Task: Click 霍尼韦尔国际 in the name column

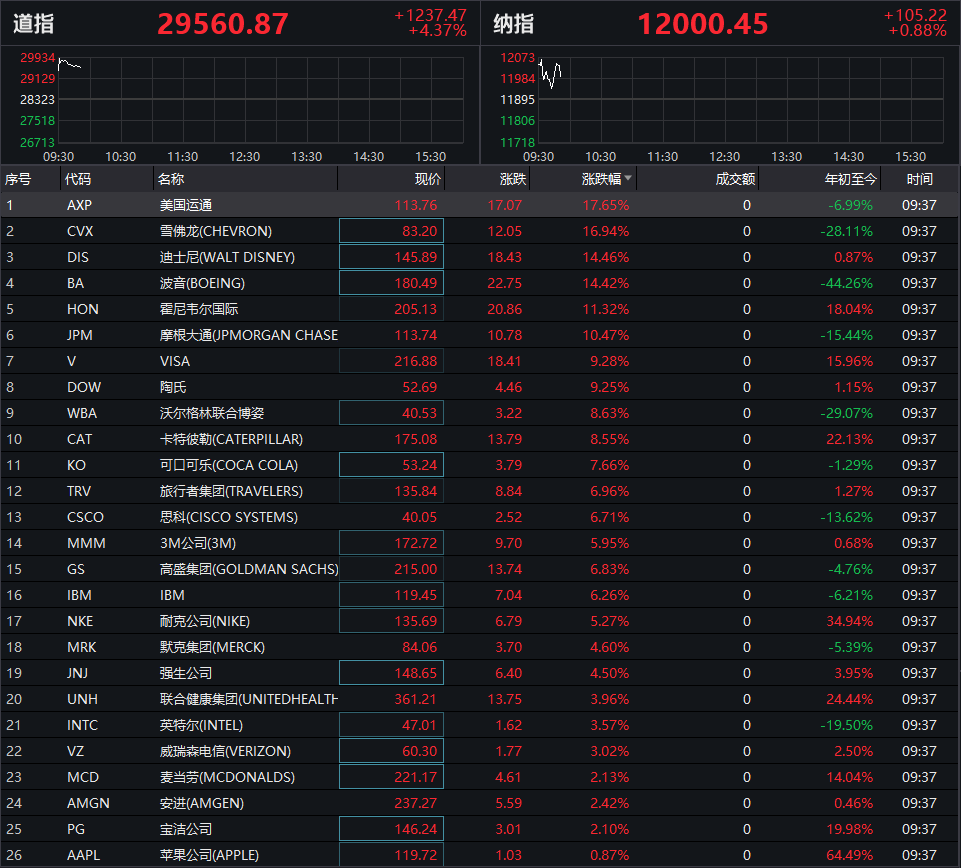Action: click(x=199, y=309)
